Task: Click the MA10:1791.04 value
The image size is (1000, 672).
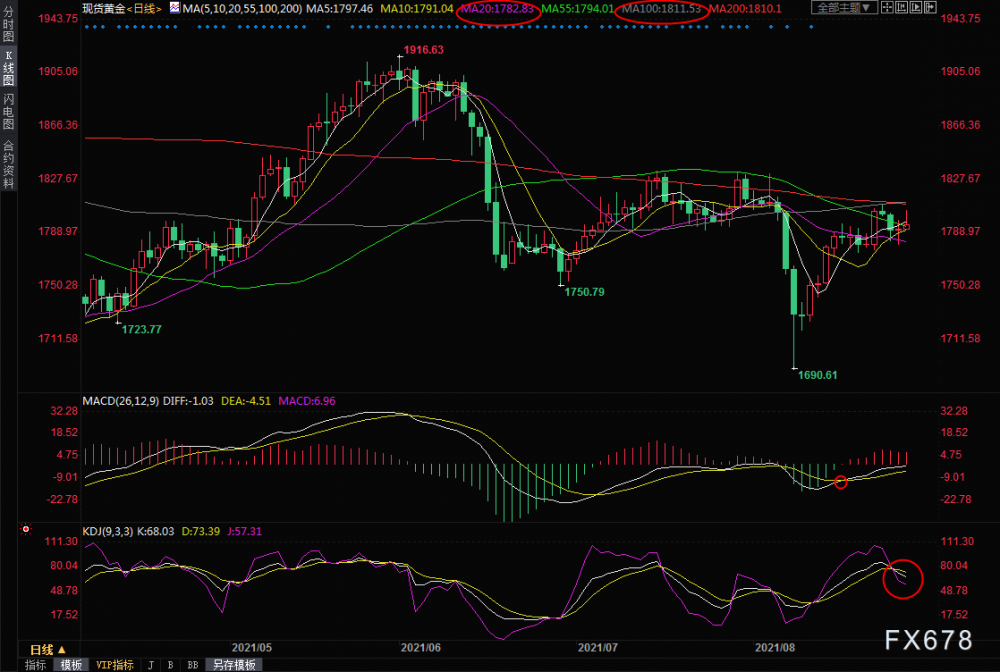Action: tap(416, 8)
